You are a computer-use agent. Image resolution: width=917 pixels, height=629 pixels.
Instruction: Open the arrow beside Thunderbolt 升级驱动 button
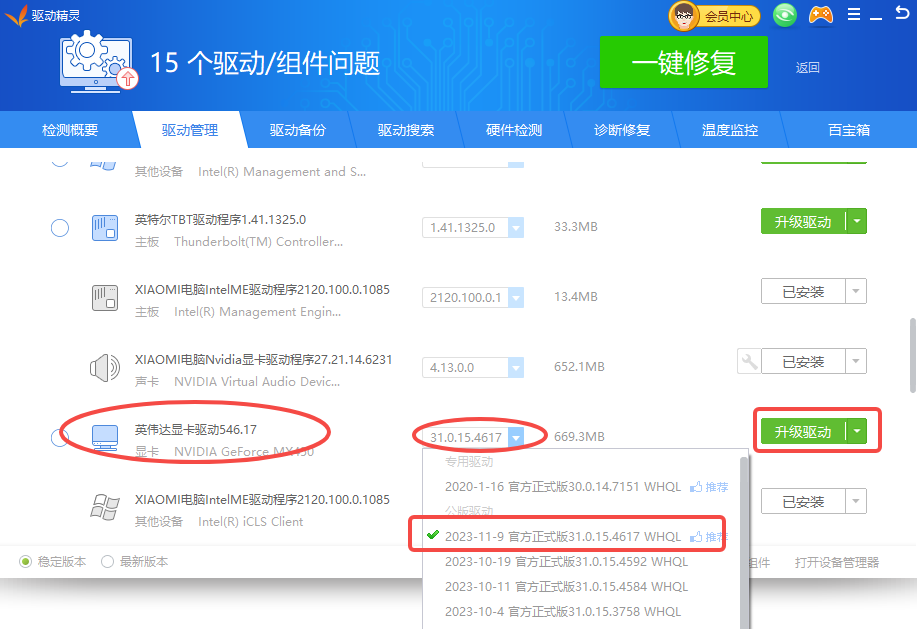tap(856, 222)
